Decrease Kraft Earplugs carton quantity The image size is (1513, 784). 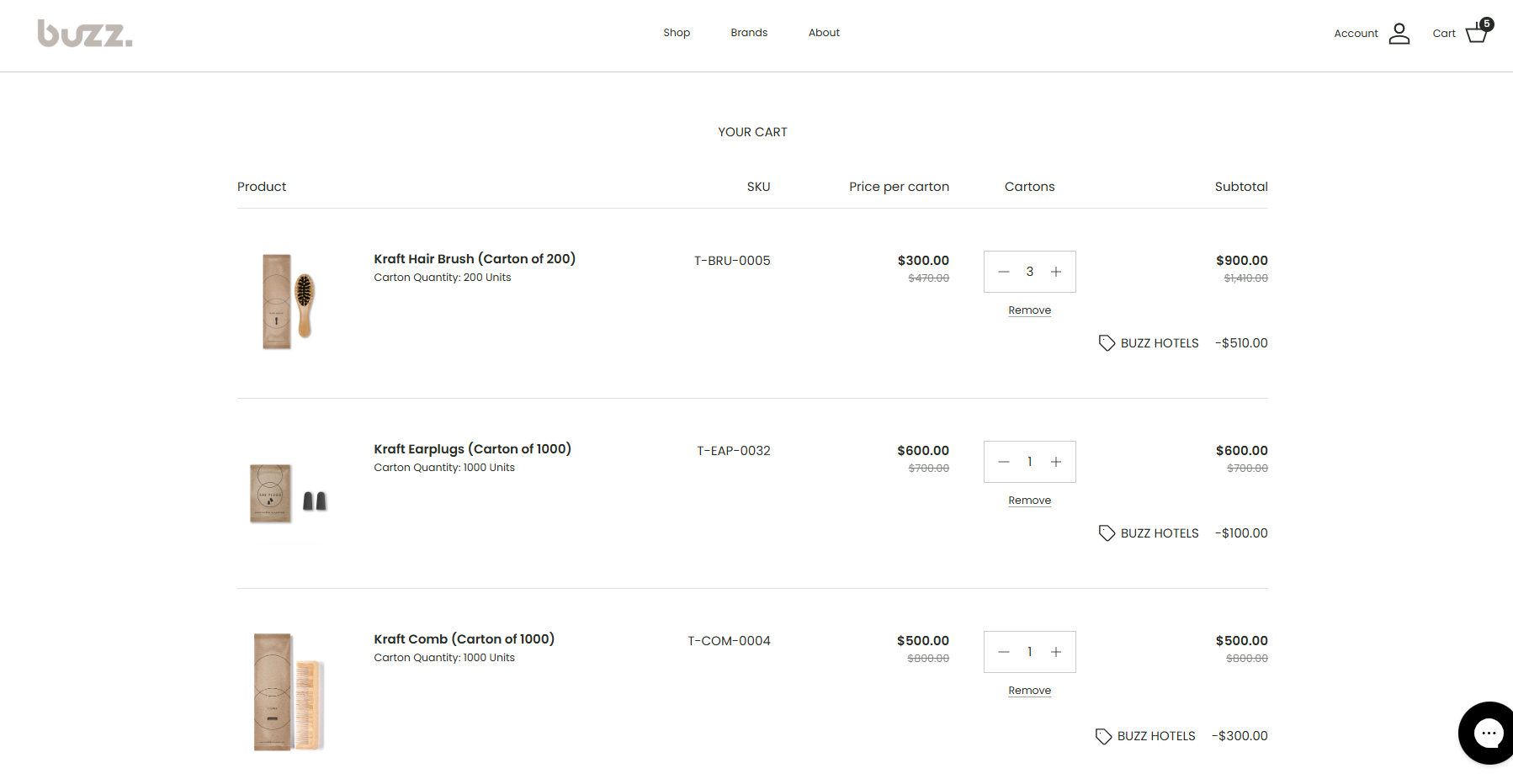coord(1004,462)
